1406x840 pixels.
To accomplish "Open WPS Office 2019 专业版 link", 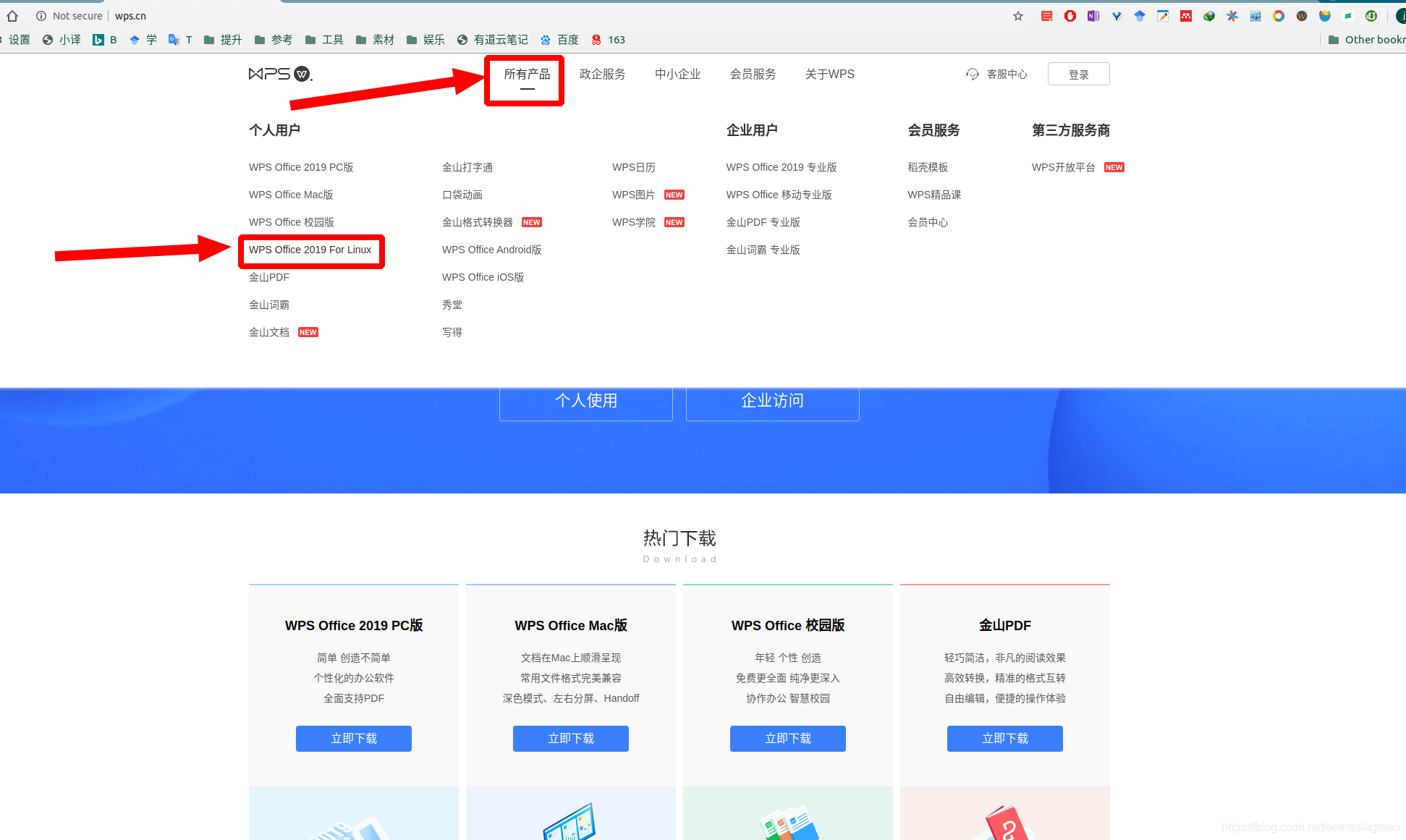I will point(782,167).
